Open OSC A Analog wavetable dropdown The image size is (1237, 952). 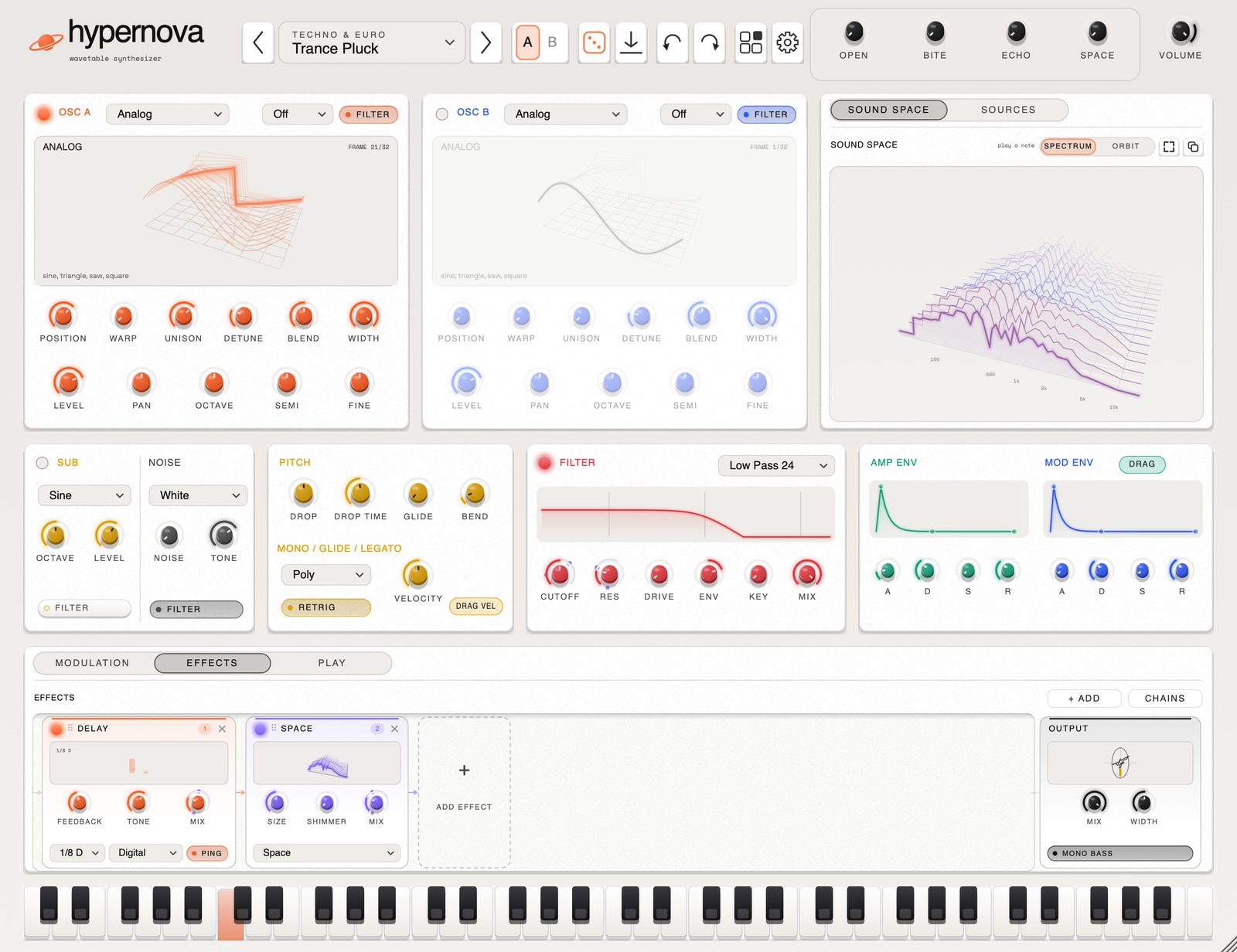(169, 114)
